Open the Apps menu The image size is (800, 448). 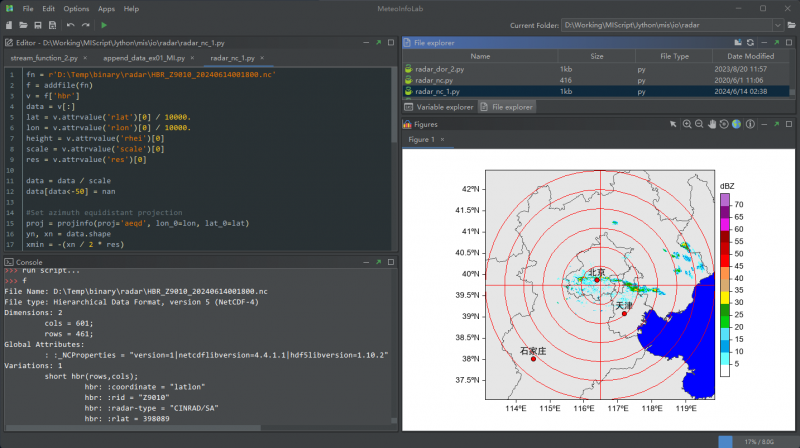(106, 8)
